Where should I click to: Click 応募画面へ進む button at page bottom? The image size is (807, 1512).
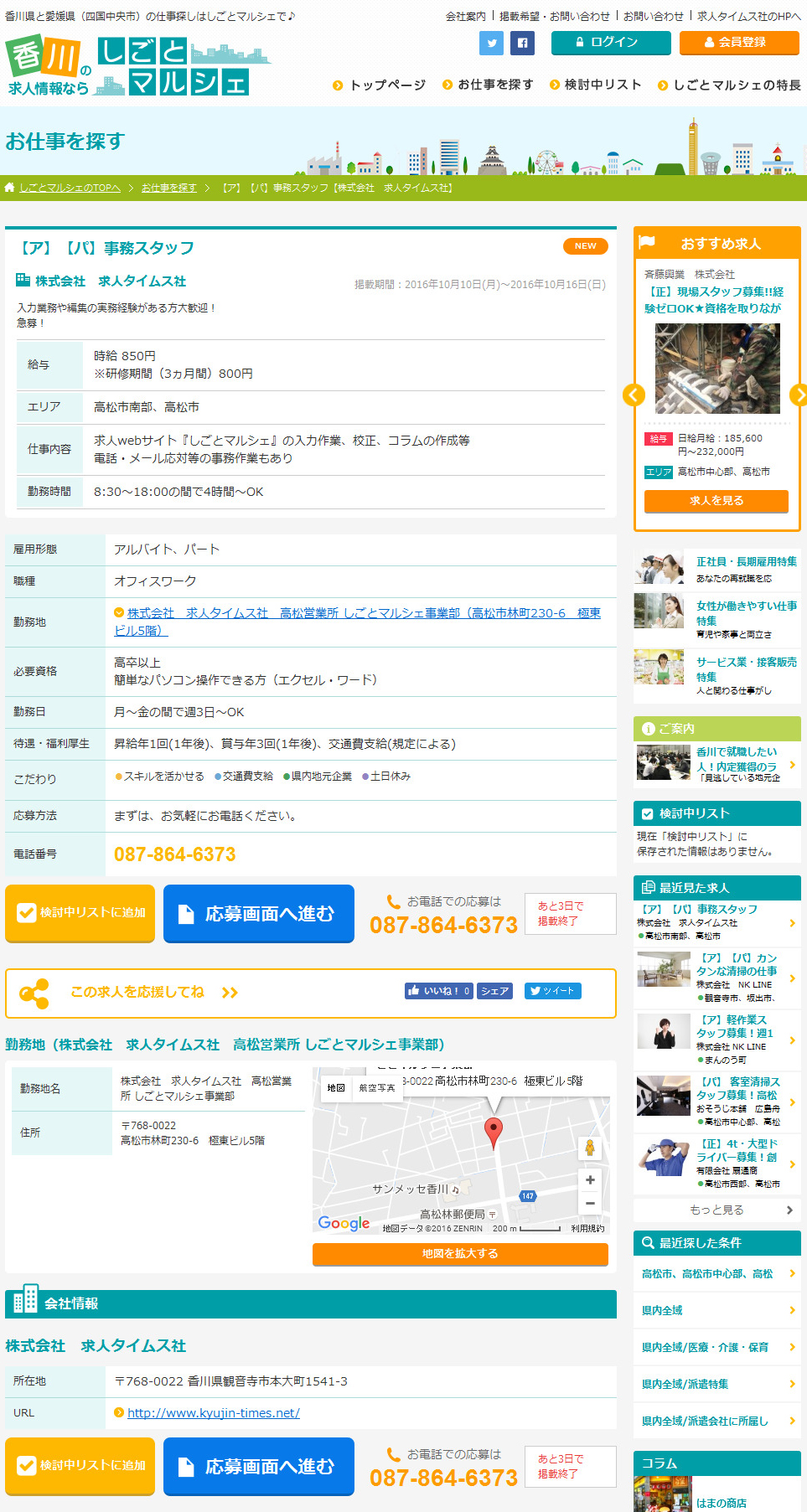[x=259, y=1467]
